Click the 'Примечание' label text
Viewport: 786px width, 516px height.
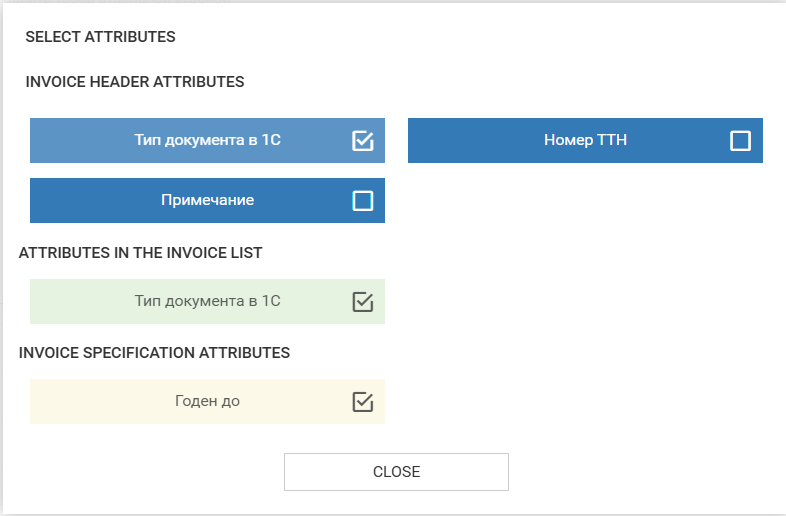[x=208, y=200]
